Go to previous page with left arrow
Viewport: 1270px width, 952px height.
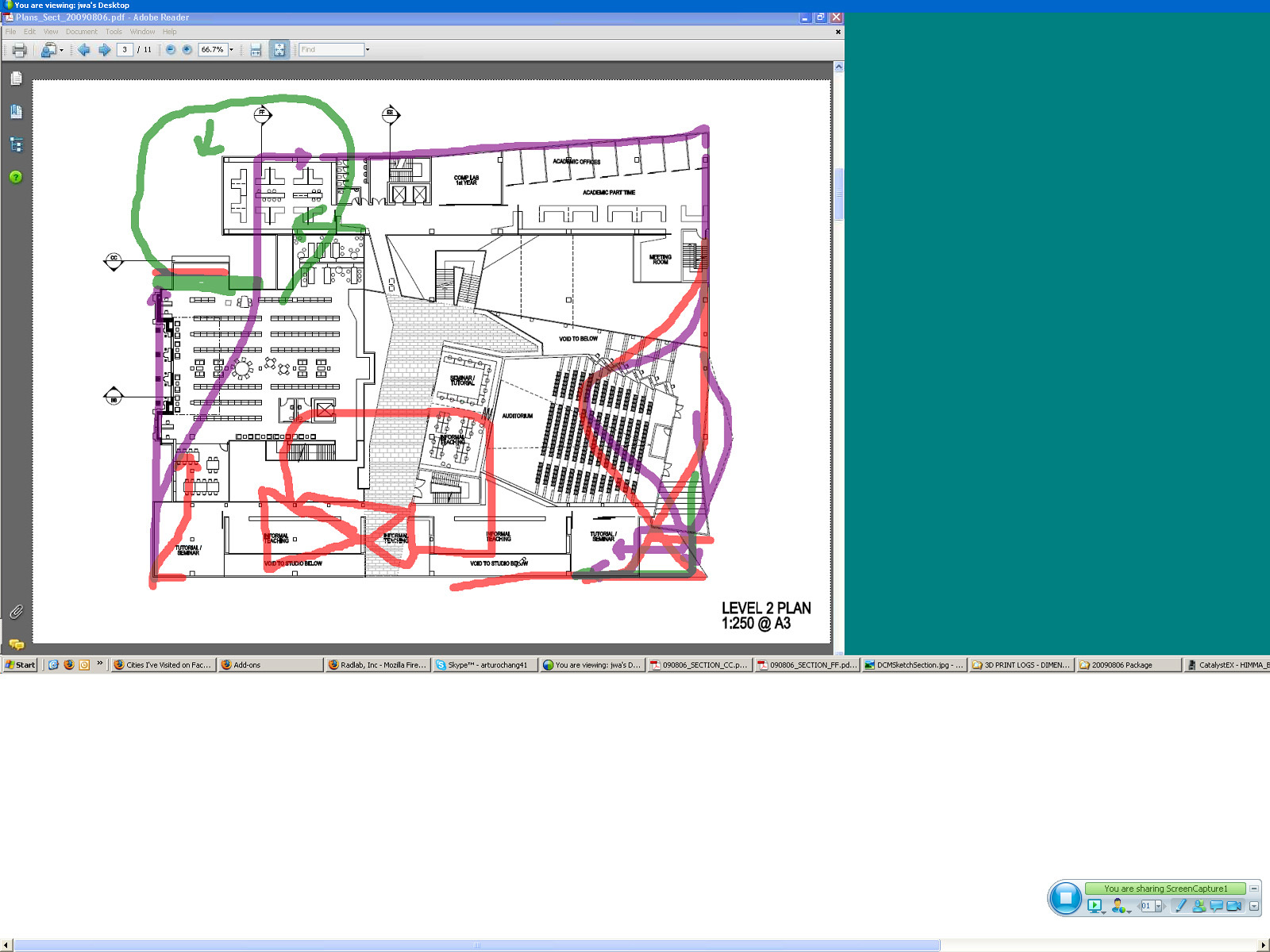84,50
